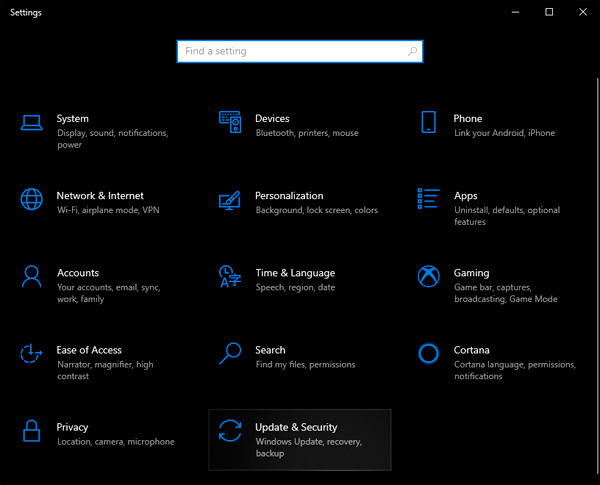The height and width of the screenshot is (485, 600).
Task: Open the Time & Language heading
Action: 295,273
